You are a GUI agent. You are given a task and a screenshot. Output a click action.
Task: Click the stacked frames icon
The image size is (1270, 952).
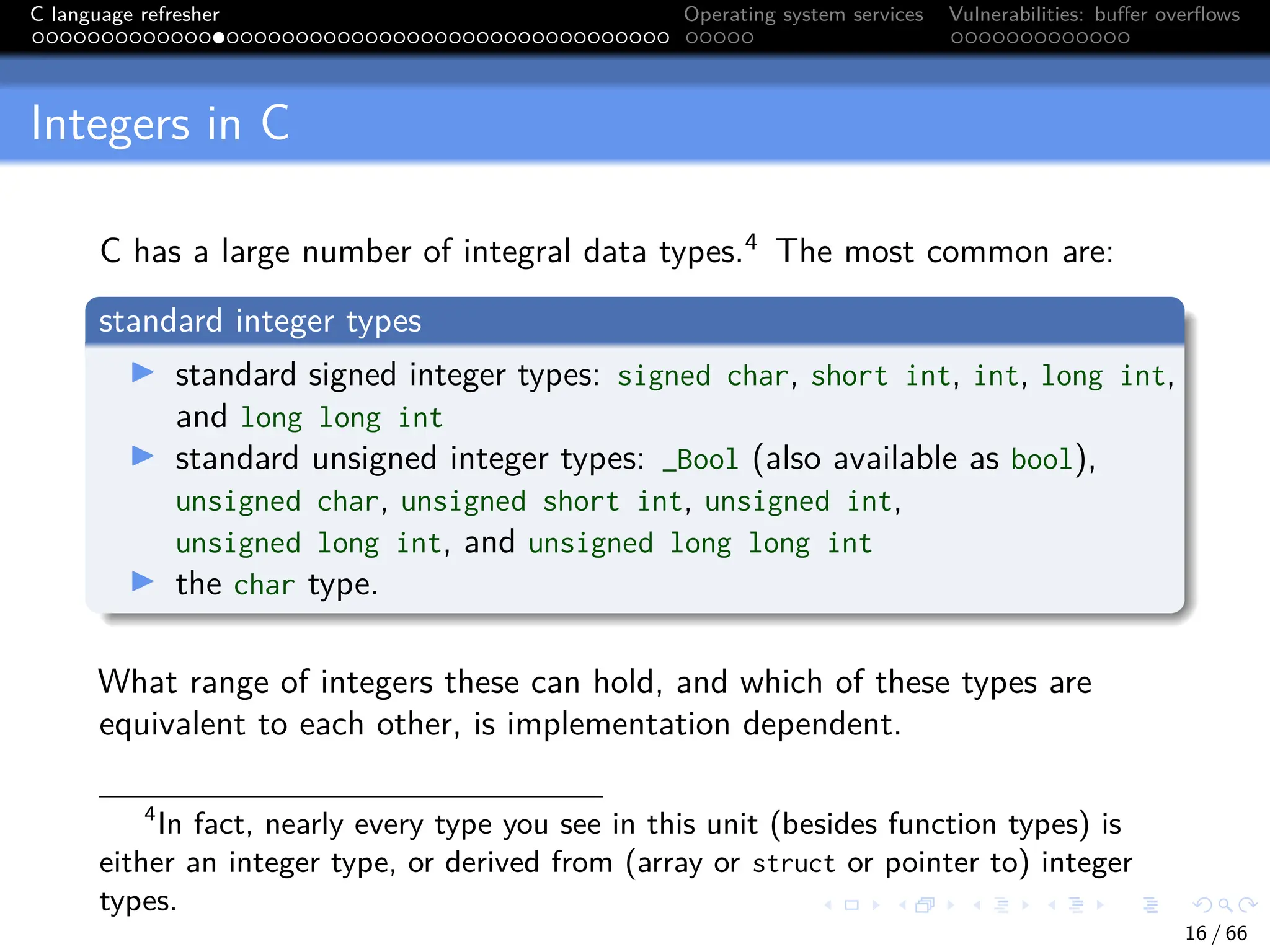(x=925, y=905)
